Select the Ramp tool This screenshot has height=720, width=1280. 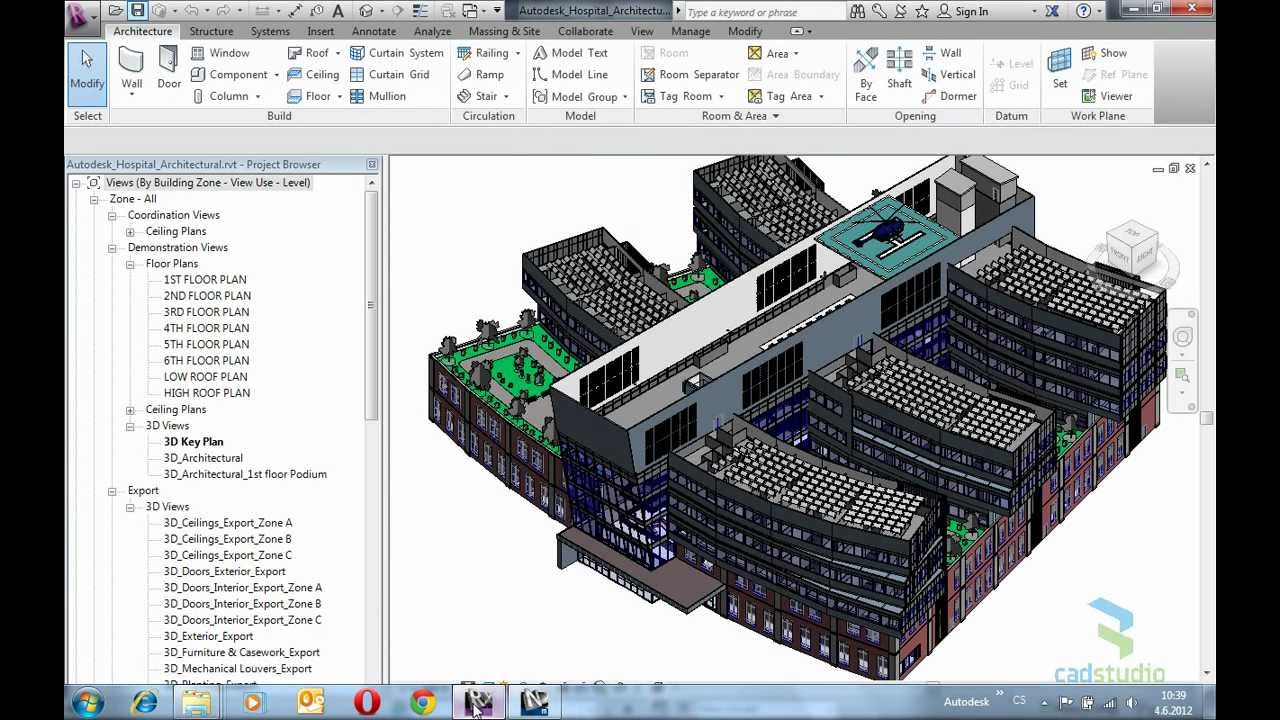[480, 75]
